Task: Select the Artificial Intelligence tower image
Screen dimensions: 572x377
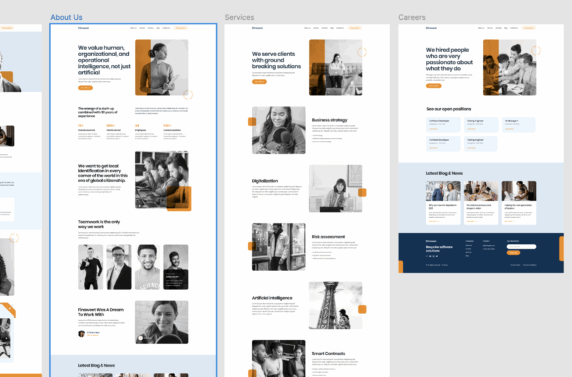Action: point(336,305)
